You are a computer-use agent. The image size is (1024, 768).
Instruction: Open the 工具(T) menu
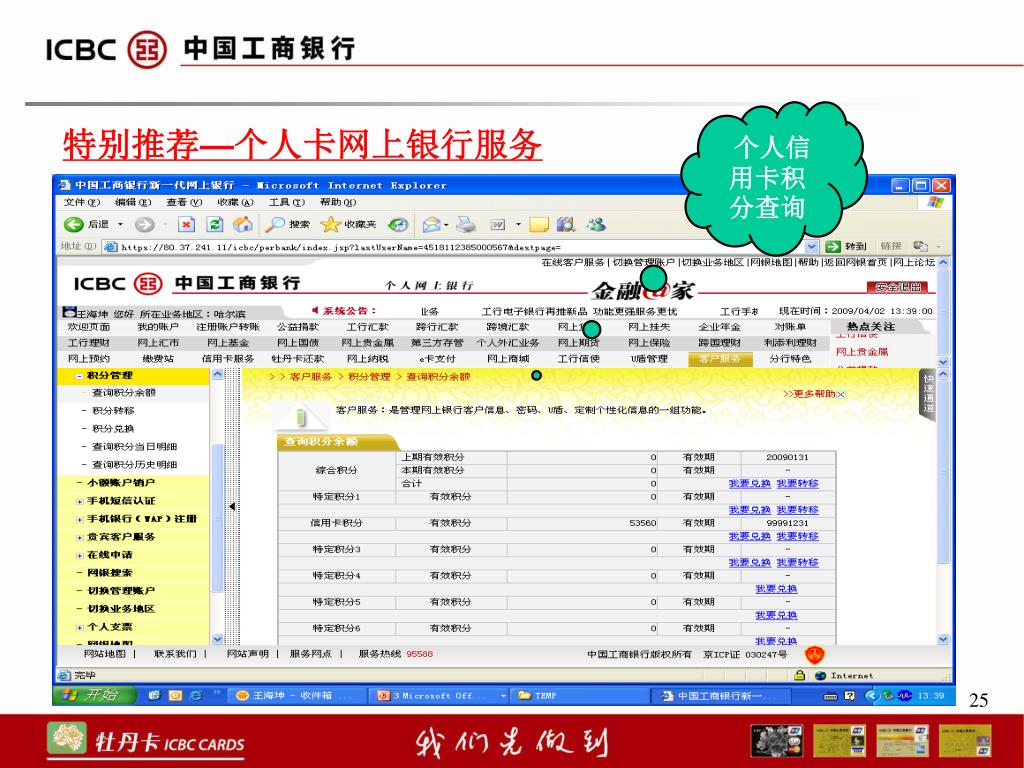pos(287,202)
